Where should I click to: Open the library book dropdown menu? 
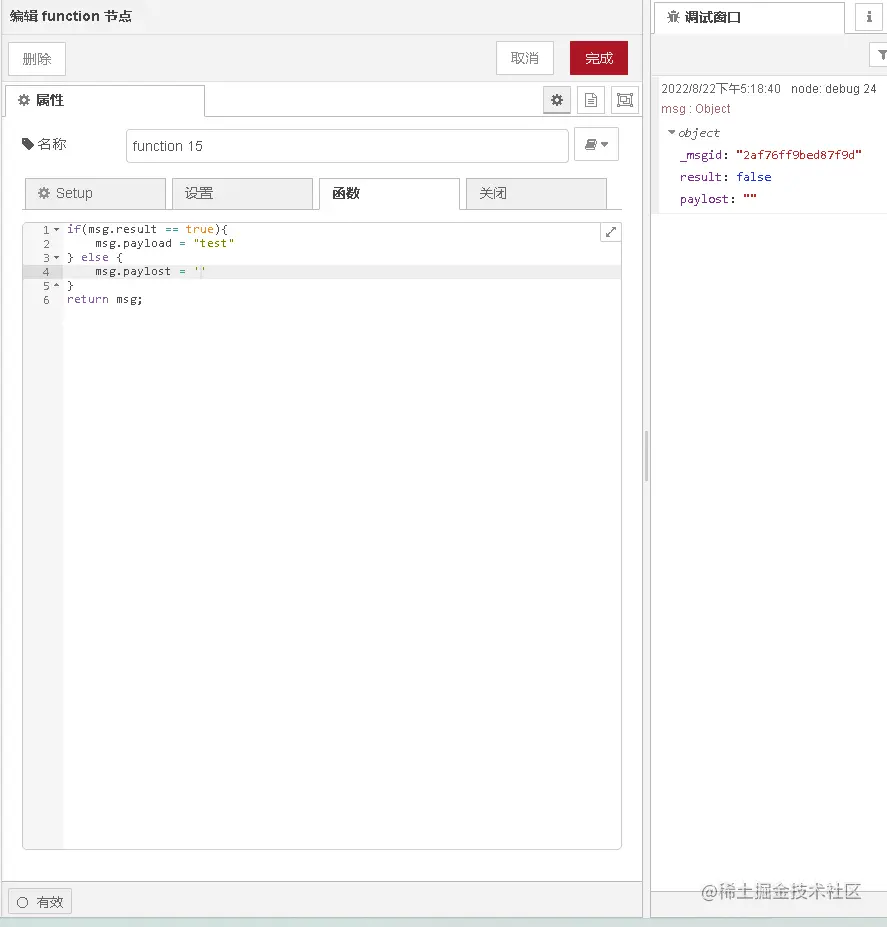[596, 144]
